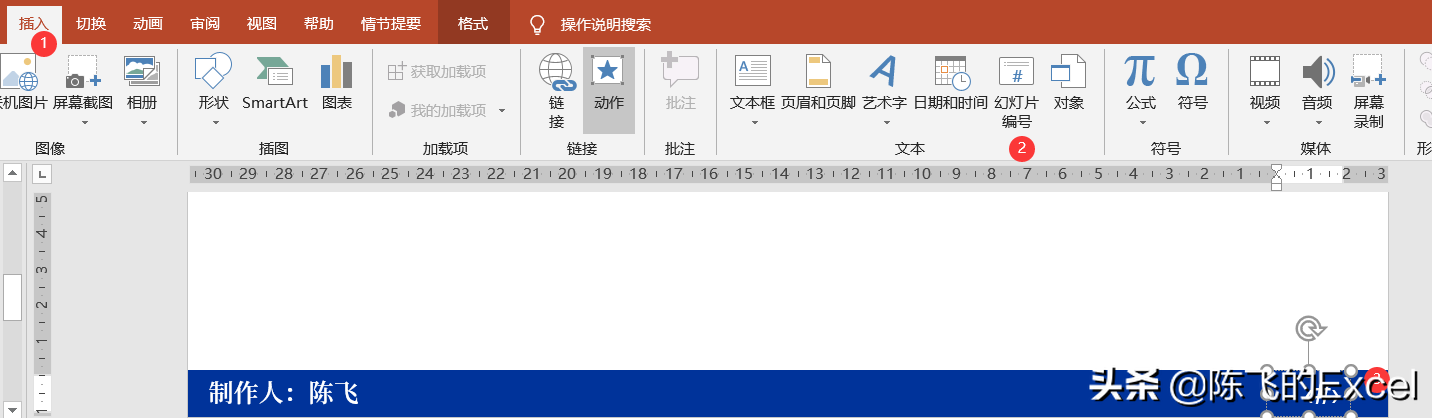Open 我的加载项 button
Image resolution: width=1432 pixels, height=418 pixels.
[x=437, y=110]
